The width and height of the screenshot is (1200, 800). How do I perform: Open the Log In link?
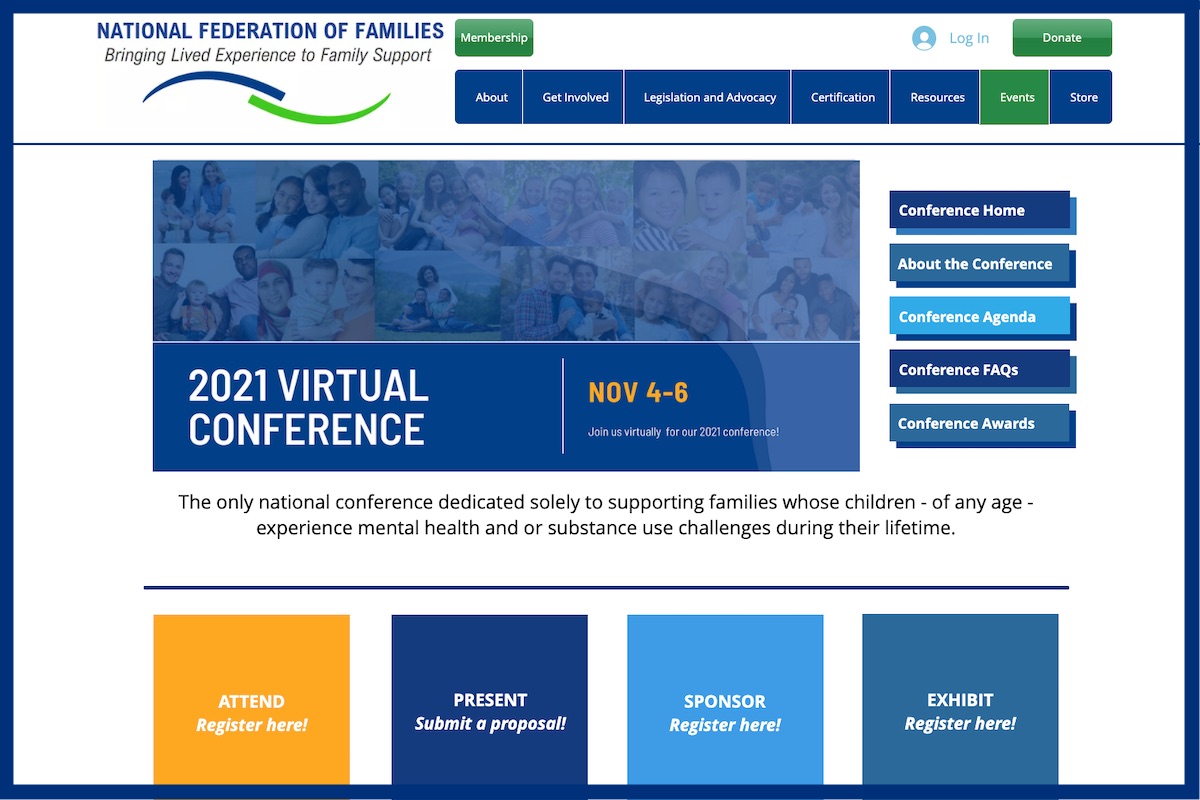coord(968,38)
